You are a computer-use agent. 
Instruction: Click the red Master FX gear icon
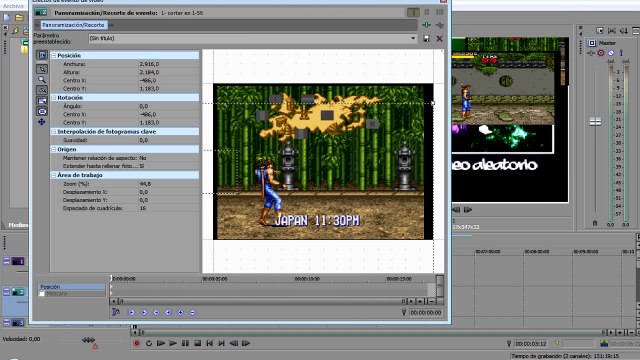point(601,53)
